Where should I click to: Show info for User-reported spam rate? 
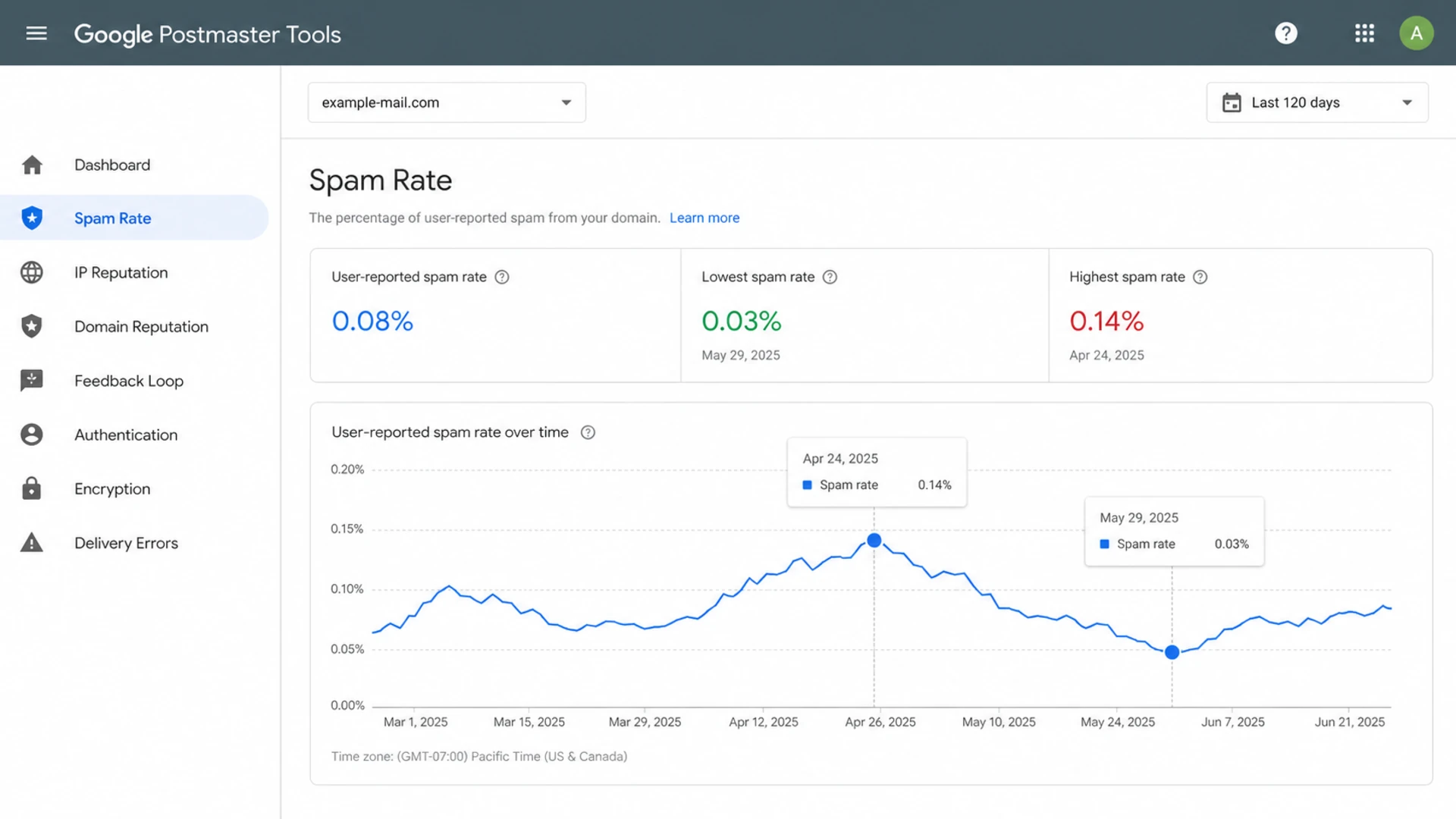502,277
